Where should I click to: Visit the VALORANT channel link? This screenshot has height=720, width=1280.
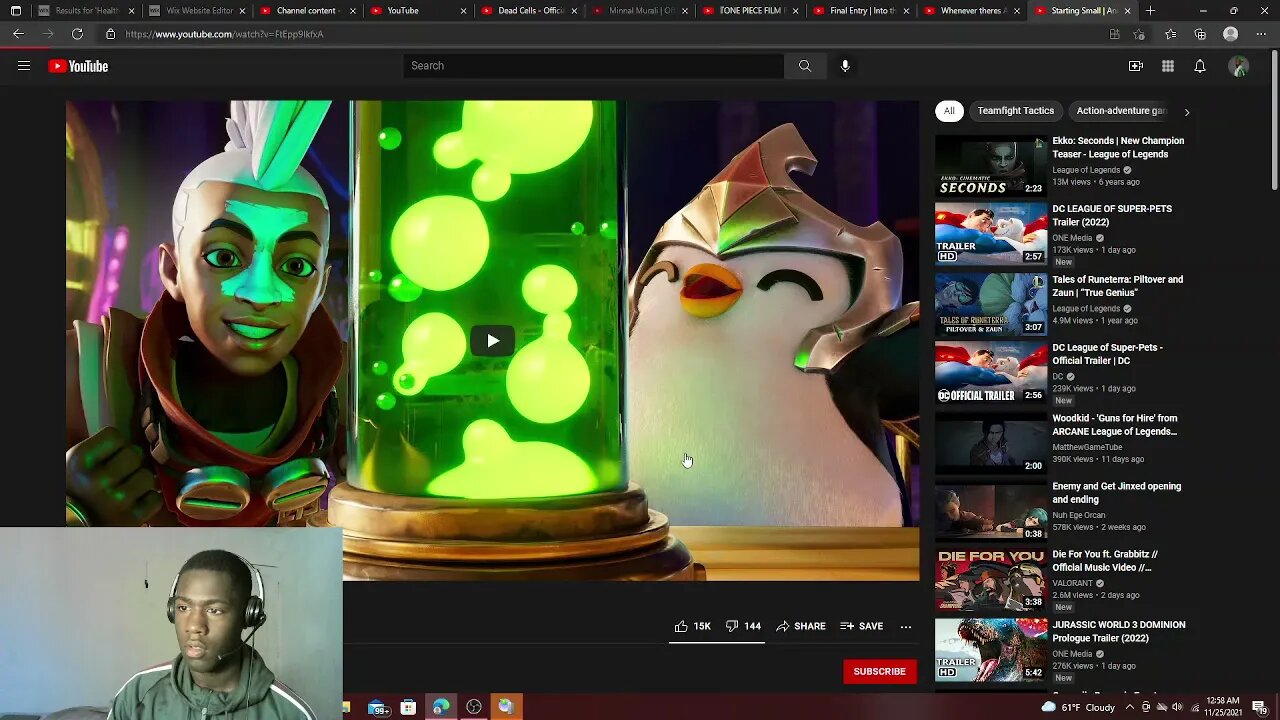tap(1073, 583)
